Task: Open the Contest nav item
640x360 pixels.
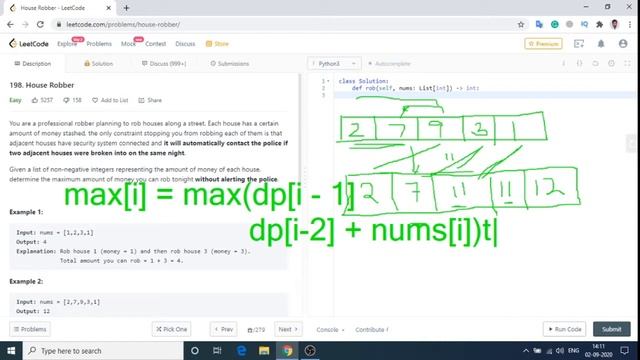Action: click(156, 44)
